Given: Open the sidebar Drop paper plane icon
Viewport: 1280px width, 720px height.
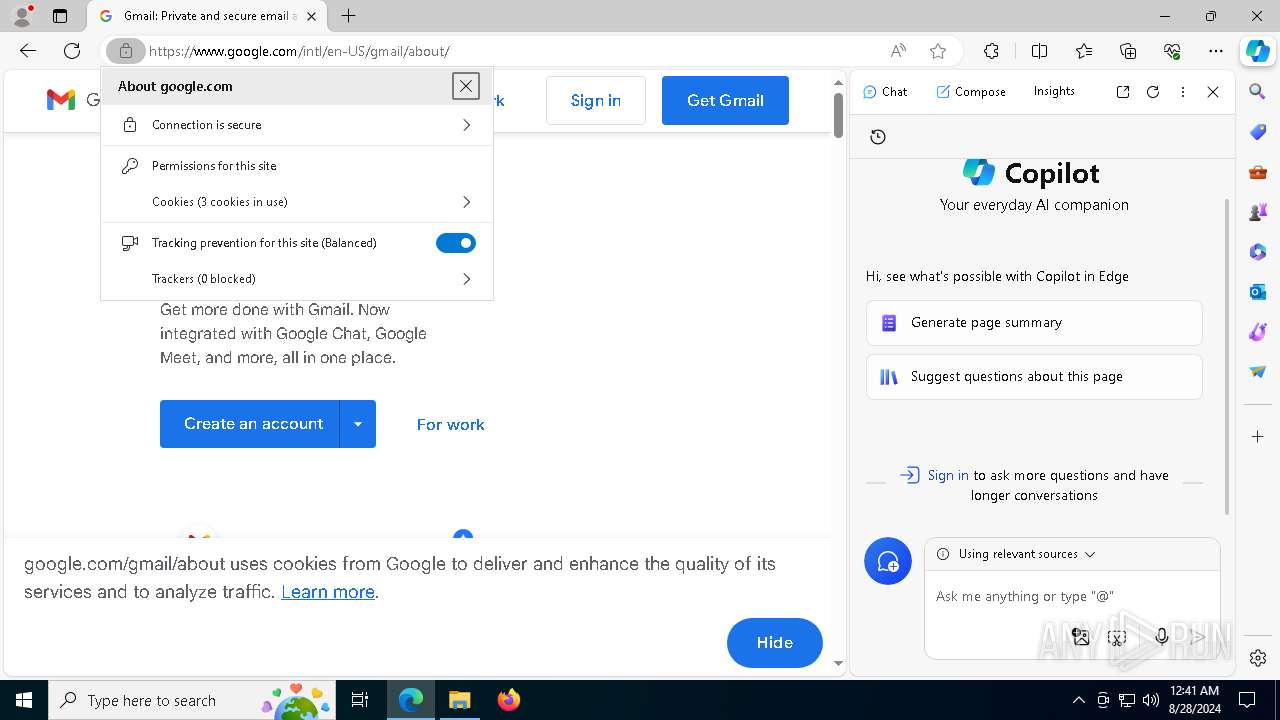Looking at the screenshot, I should [1258, 372].
